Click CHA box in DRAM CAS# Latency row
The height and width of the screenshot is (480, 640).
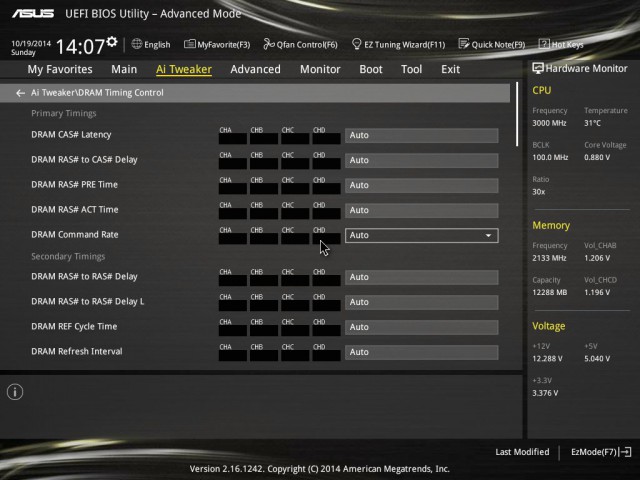(x=233, y=138)
